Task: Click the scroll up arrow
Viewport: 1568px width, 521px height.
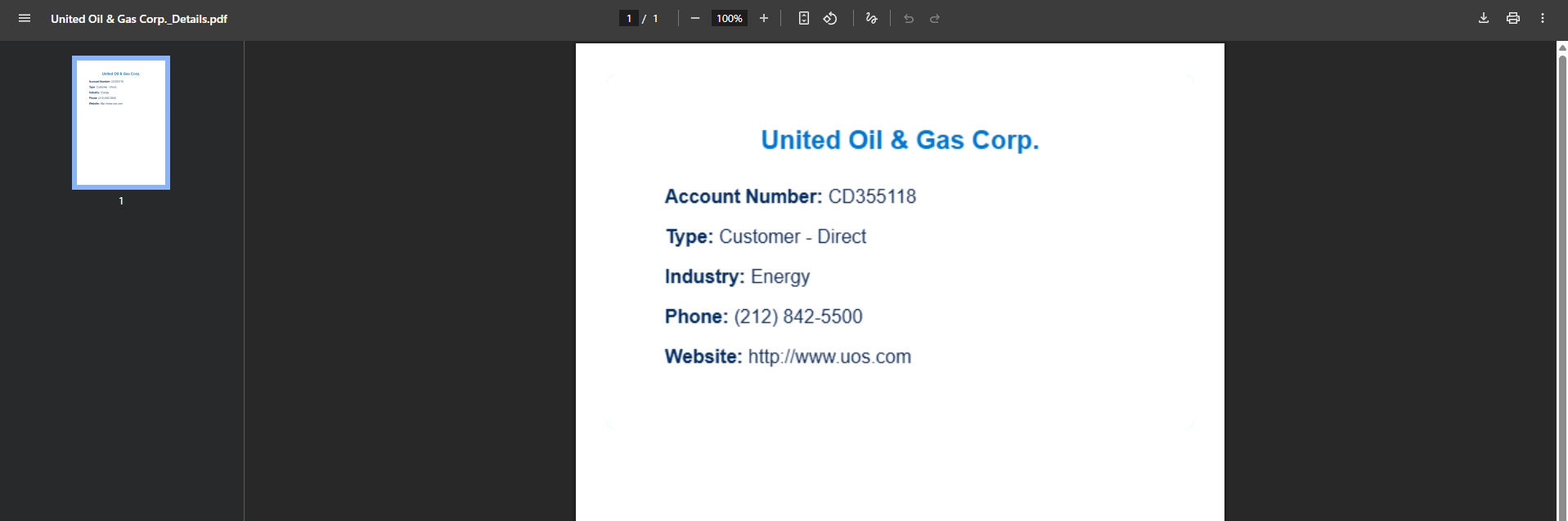Action: pos(1562,47)
